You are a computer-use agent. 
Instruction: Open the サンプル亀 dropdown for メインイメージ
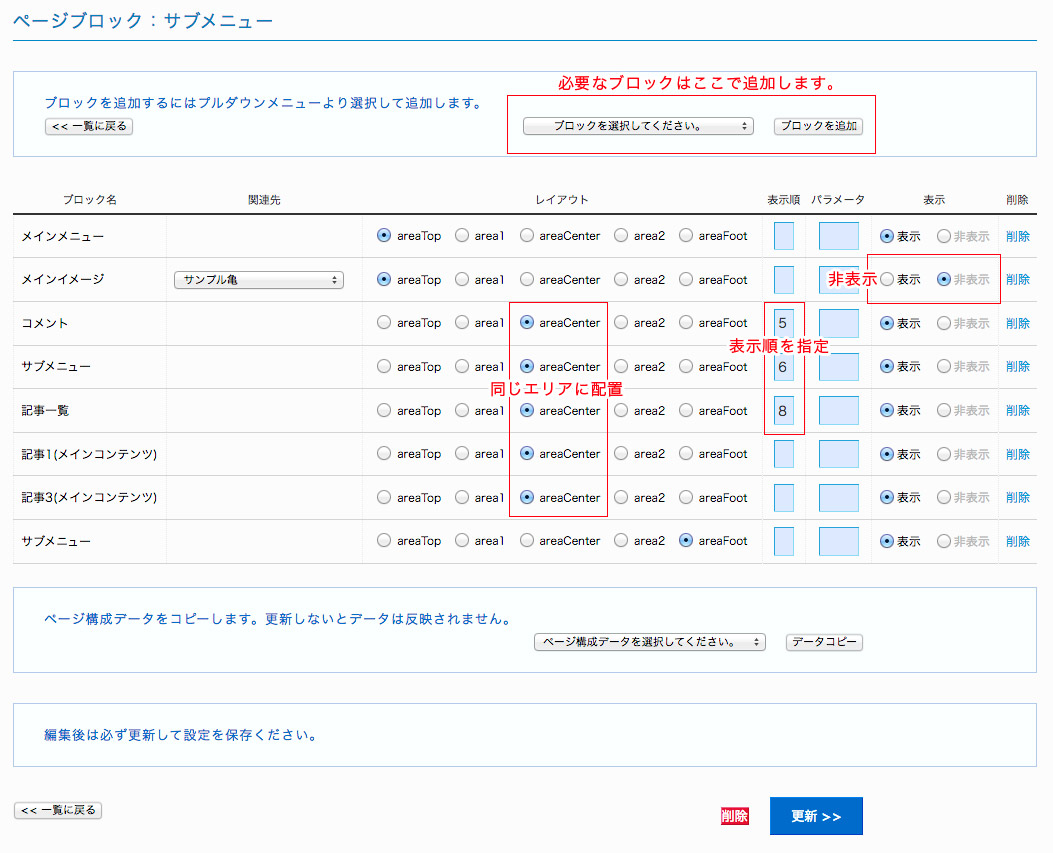pyautogui.click(x=258, y=280)
